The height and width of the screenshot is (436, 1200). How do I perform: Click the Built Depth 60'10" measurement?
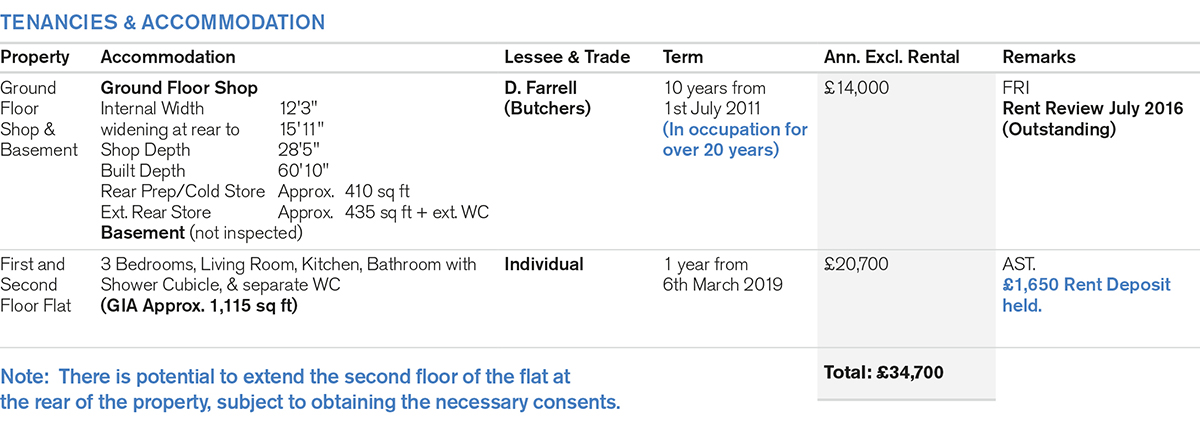pos(300,171)
